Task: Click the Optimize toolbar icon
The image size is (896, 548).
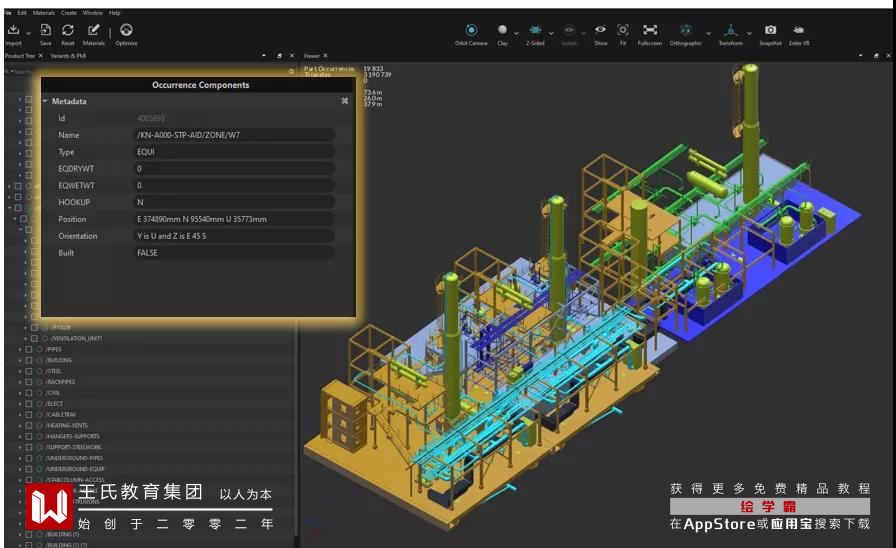Action: 126,30
